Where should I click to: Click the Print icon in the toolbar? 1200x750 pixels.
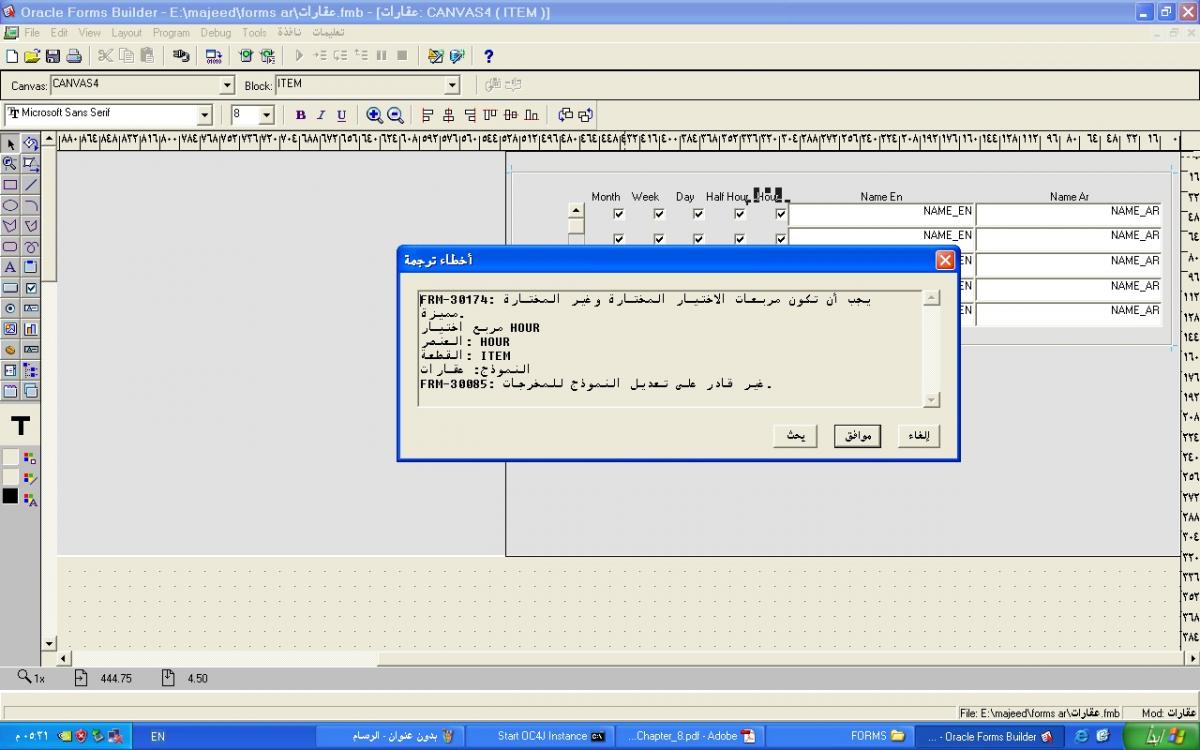tap(73, 56)
